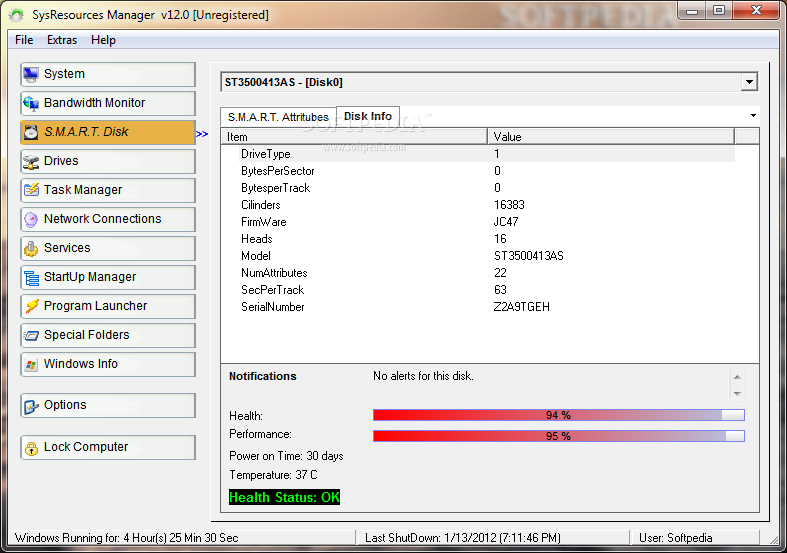
Task: Click the Options icon
Action: click(x=31, y=405)
